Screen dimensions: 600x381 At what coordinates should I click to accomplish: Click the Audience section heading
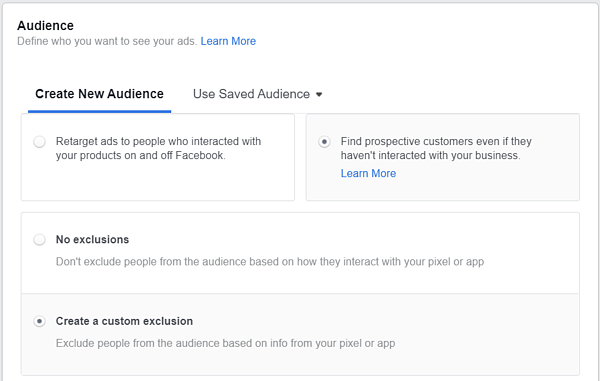(x=46, y=26)
